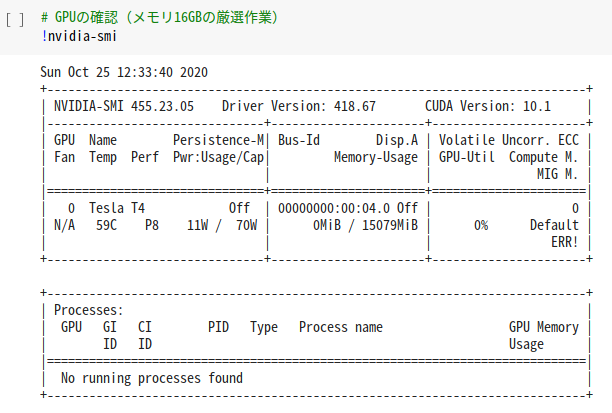Click the 'Memory-Usage' header text

(x=376, y=157)
